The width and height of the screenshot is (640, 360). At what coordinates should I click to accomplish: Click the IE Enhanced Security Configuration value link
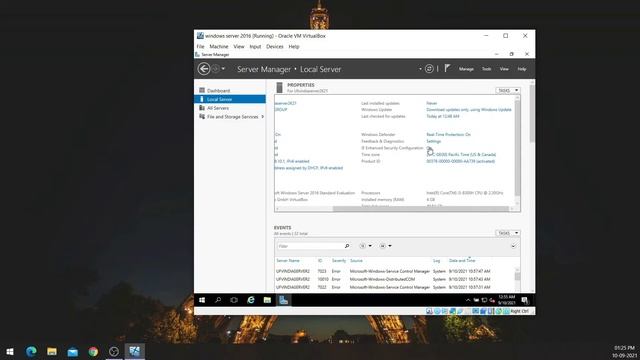pyautogui.click(x=429, y=148)
